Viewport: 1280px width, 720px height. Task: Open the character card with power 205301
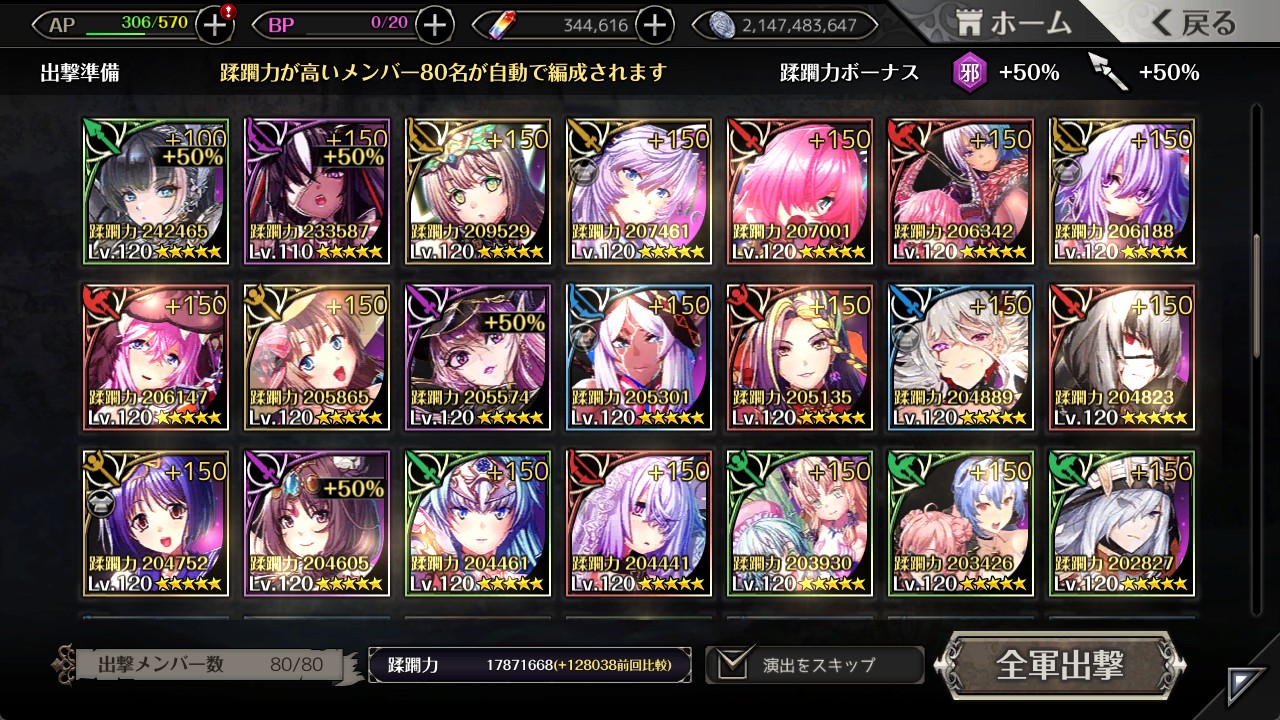point(638,357)
